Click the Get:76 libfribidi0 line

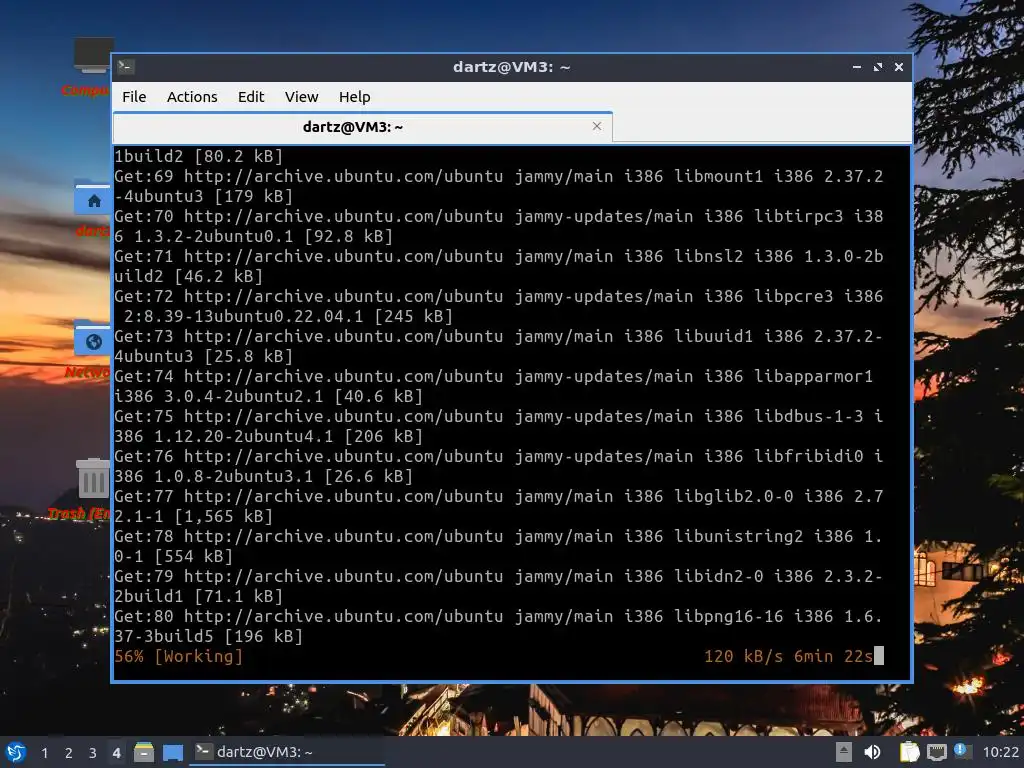click(499, 466)
